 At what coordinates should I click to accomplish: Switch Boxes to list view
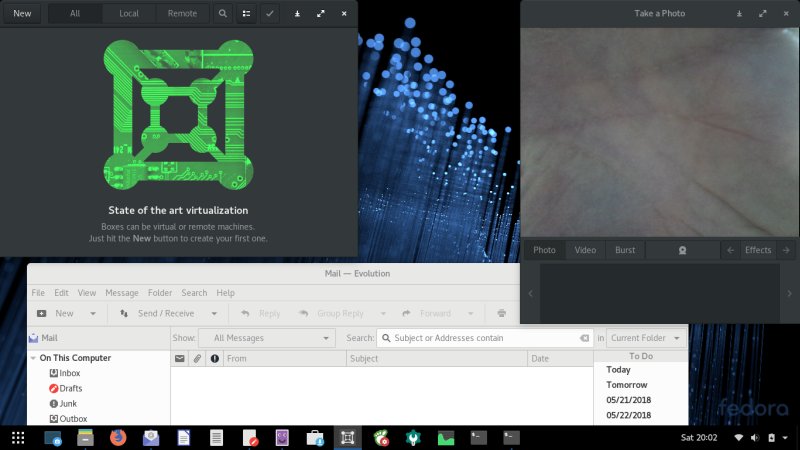point(247,14)
